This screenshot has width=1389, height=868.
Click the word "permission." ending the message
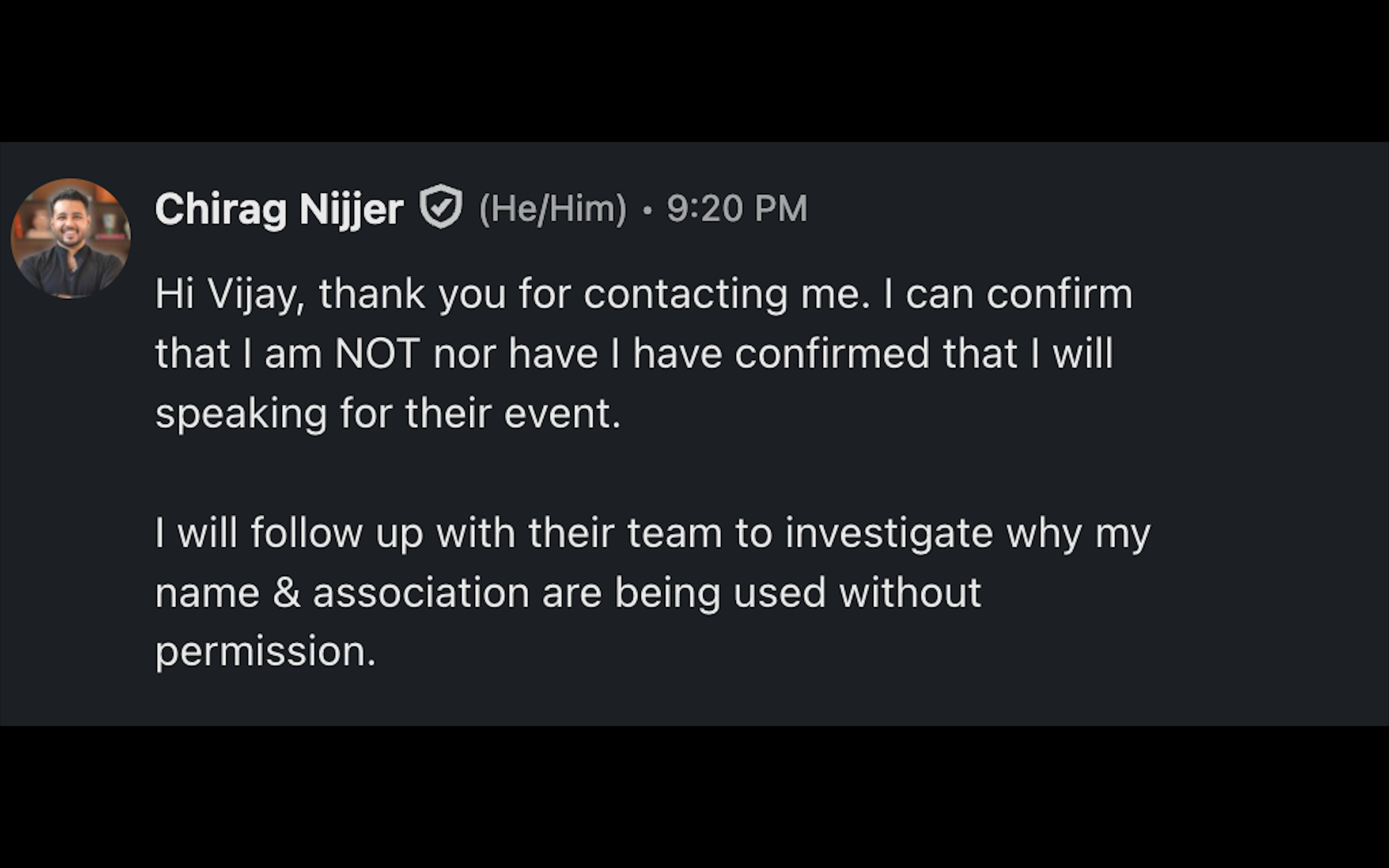click(265, 652)
